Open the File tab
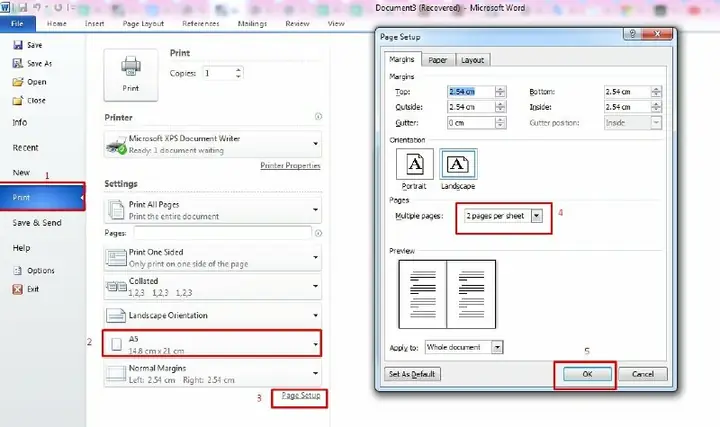 click(x=17, y=23)
